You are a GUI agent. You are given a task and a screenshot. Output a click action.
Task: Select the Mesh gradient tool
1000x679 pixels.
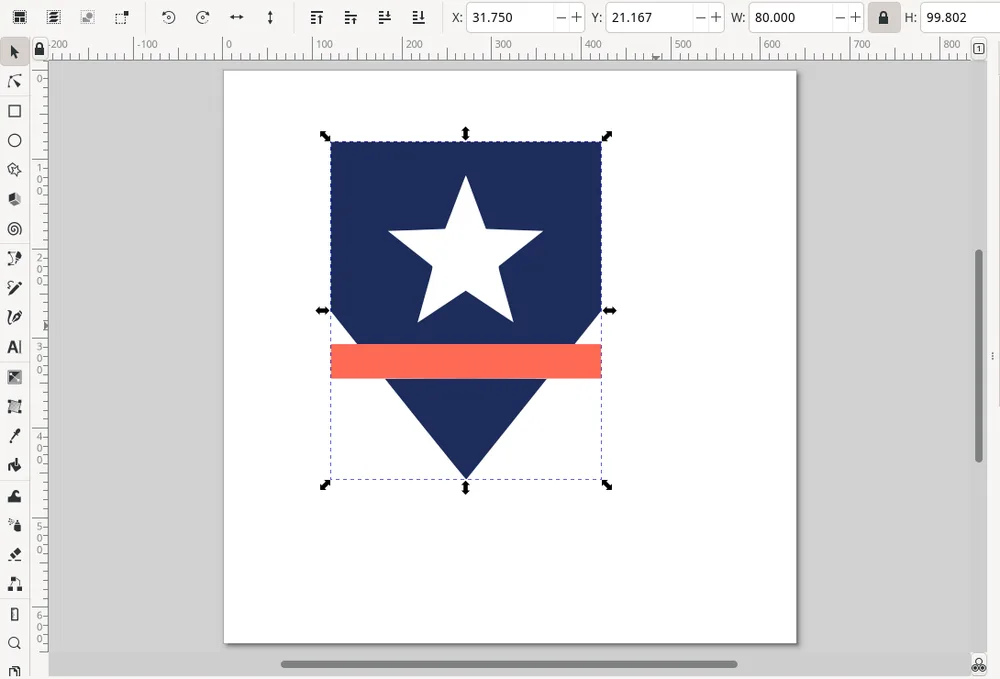pyautogui.click(x=15, y=406)
